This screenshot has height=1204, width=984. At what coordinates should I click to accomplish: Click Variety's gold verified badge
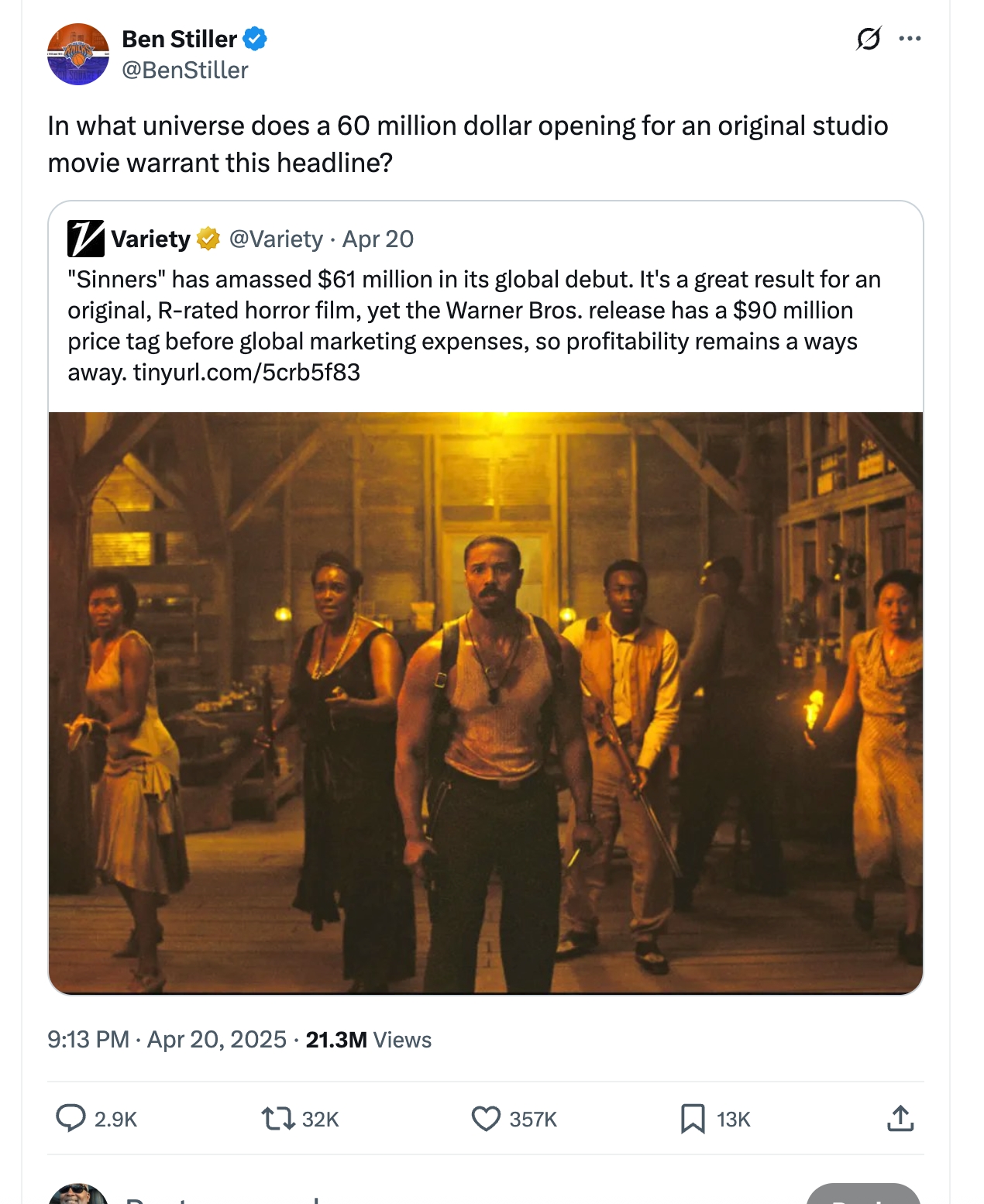(x=208, y=239)
